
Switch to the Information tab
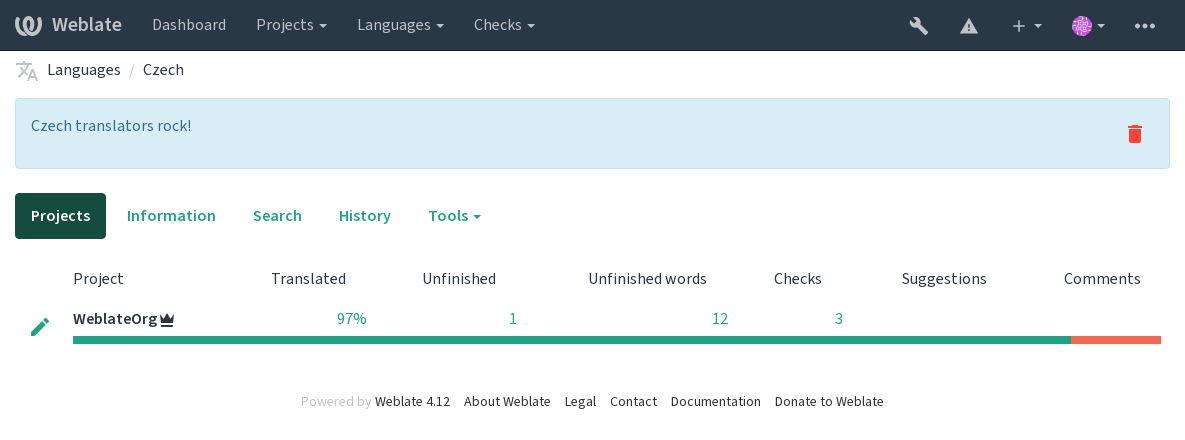coord(171,216)
